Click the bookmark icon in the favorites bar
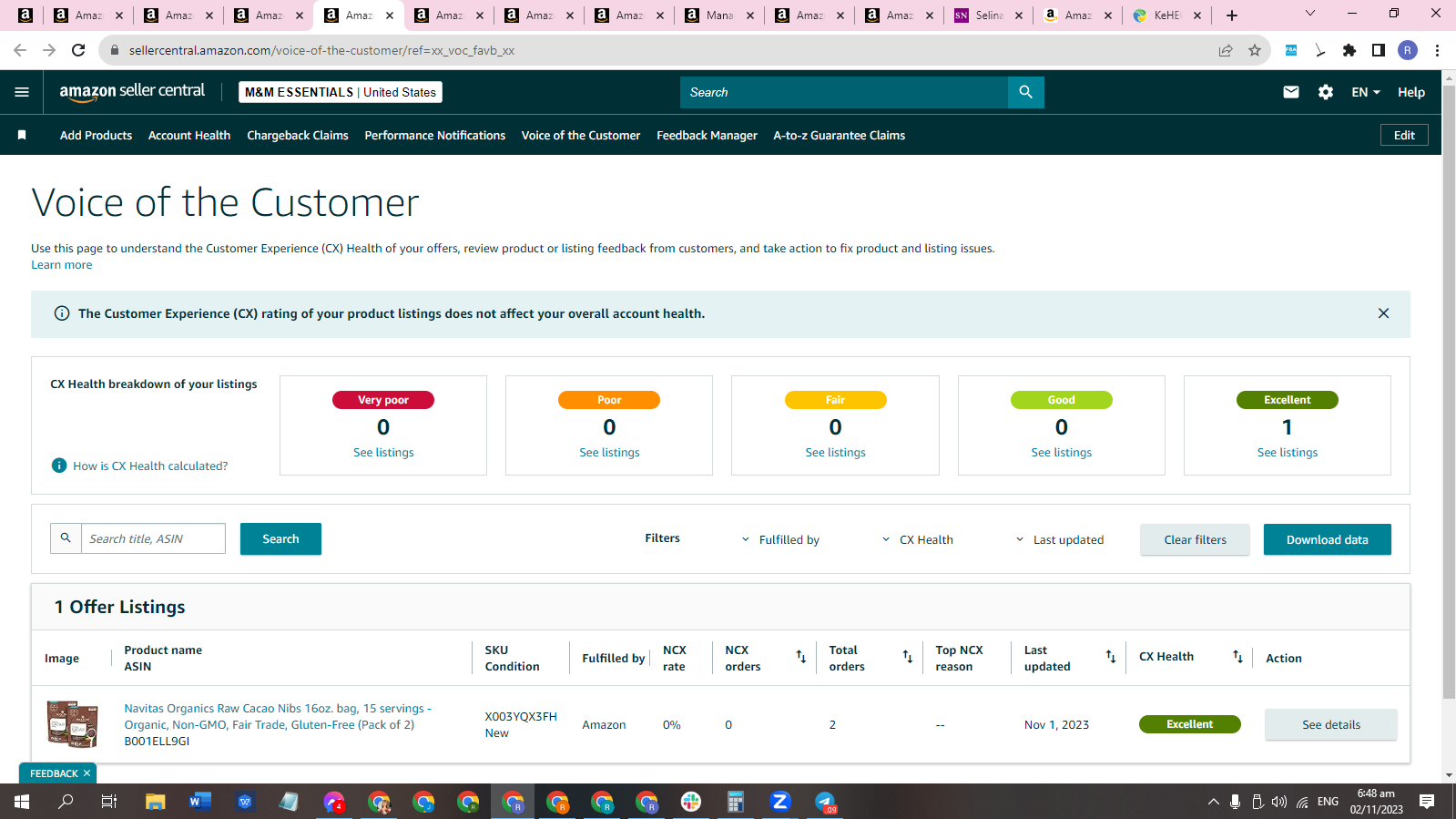1456x819 pixels. click(22, 135)
